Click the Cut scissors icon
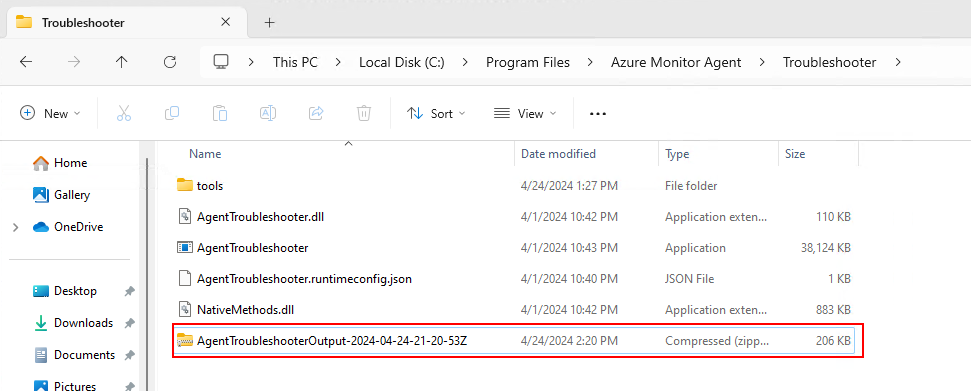 (x=124, y=113)
